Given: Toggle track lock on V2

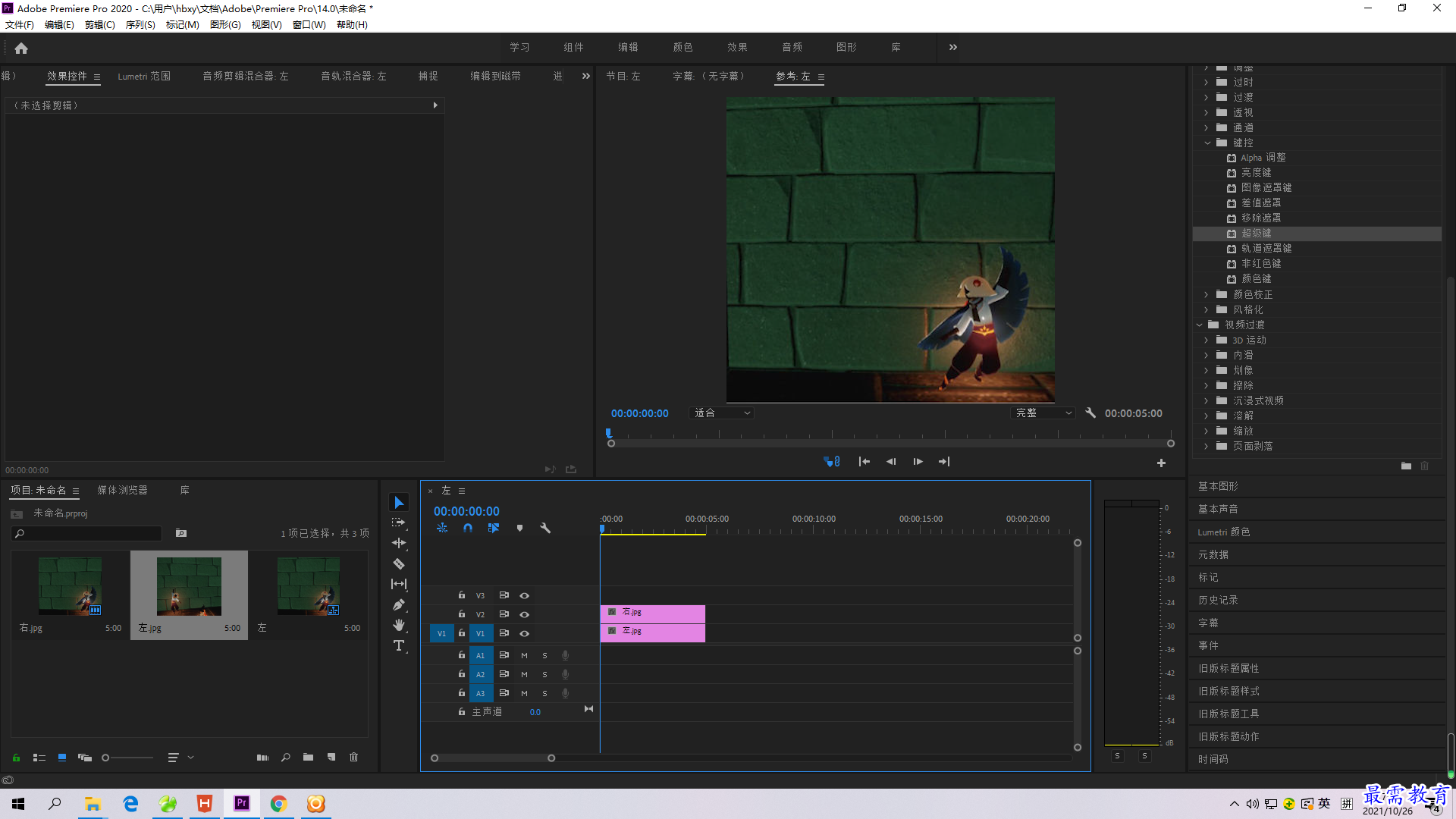Looking at the screenshot, I should pos(462,613).
